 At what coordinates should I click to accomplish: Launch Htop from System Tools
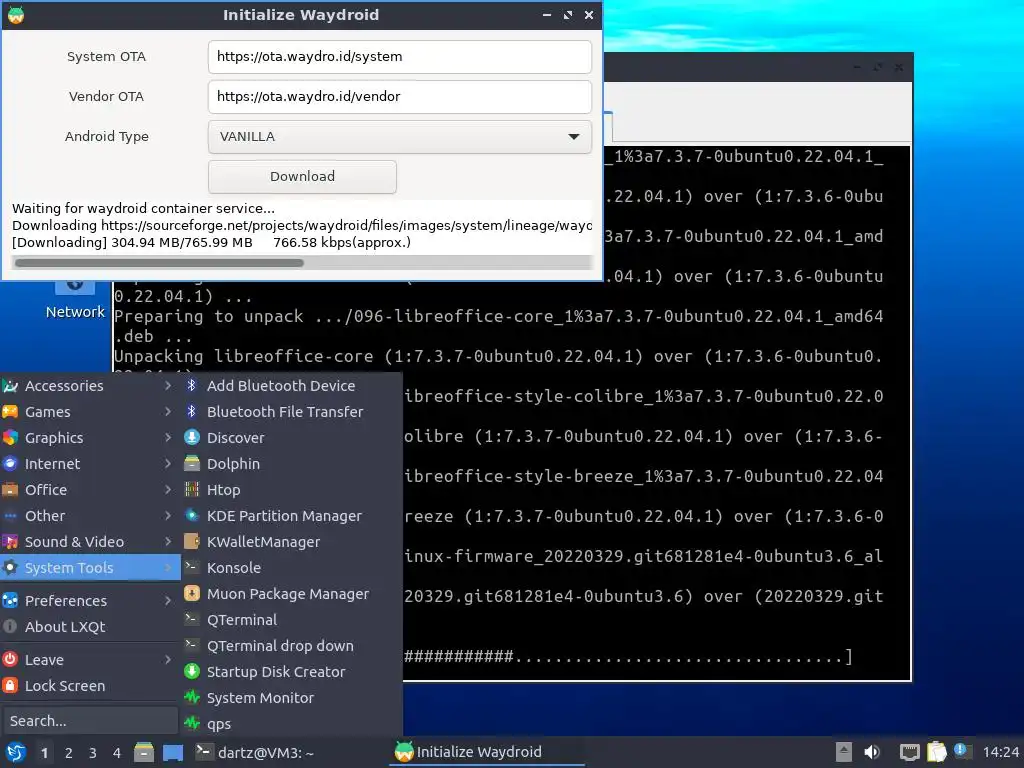[291, 490]
